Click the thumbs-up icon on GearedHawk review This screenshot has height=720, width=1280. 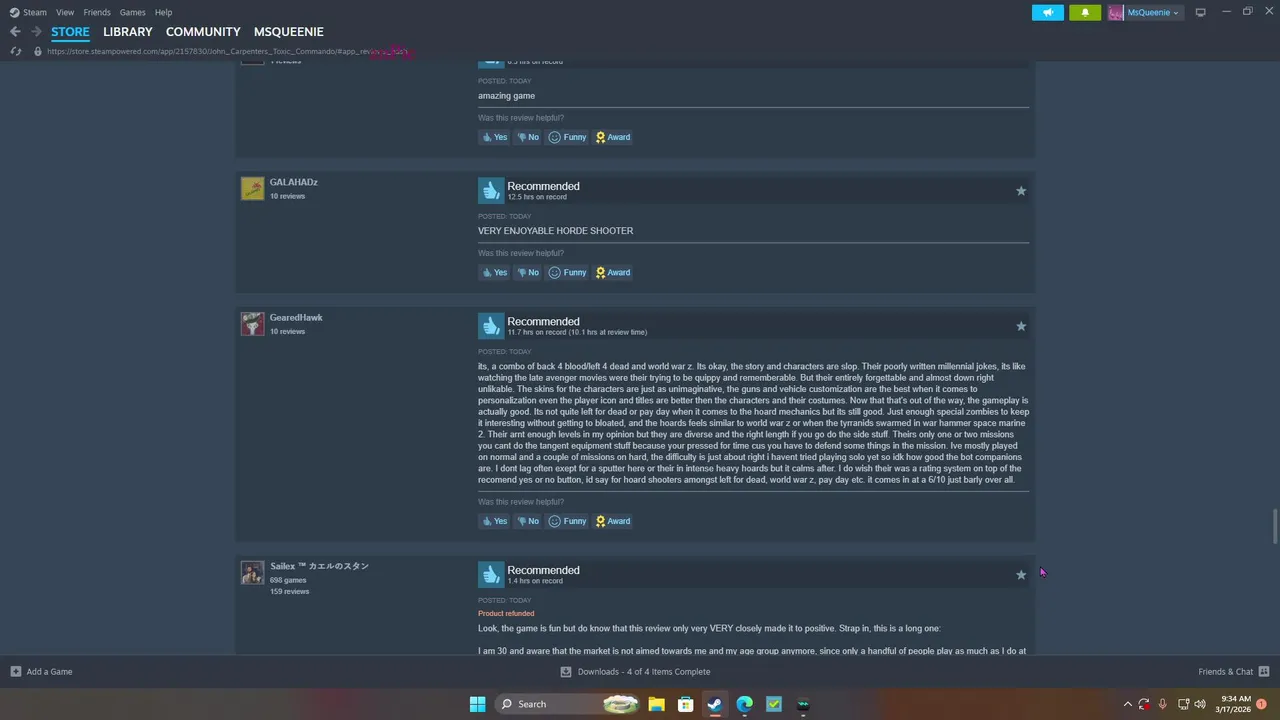[490, 326]
